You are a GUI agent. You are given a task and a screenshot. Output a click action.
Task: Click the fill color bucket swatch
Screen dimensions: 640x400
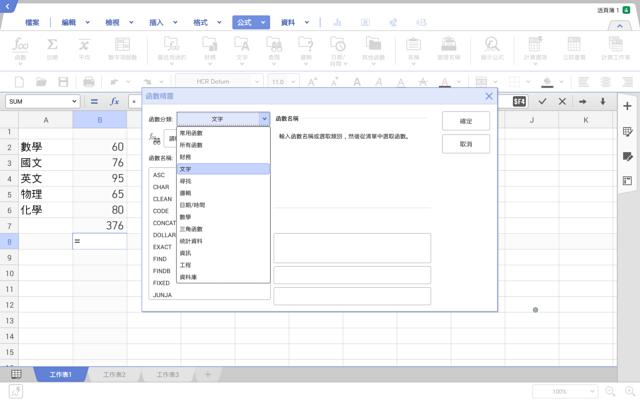tap(547, 82)
